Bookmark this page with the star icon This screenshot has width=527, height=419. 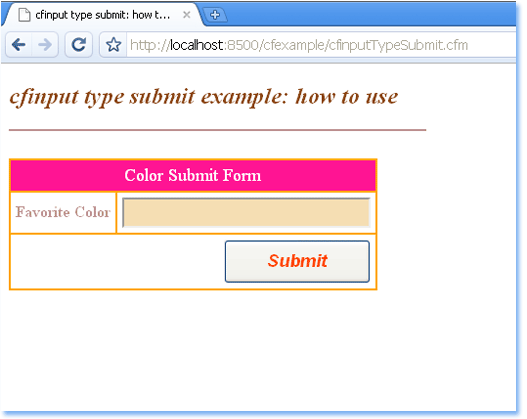pos(113,45)
